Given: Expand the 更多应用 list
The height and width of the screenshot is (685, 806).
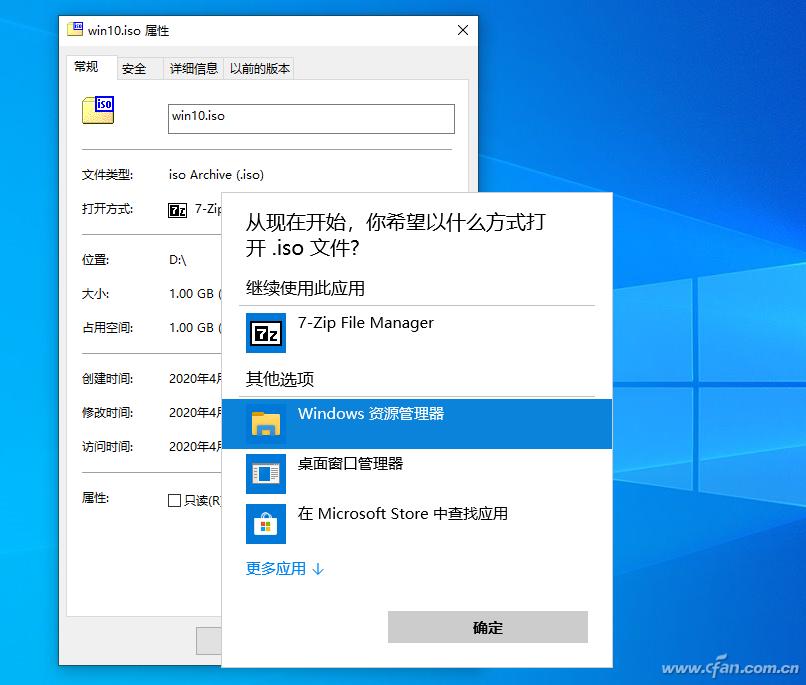Looking at the screenshot, I should click(285, 569).
